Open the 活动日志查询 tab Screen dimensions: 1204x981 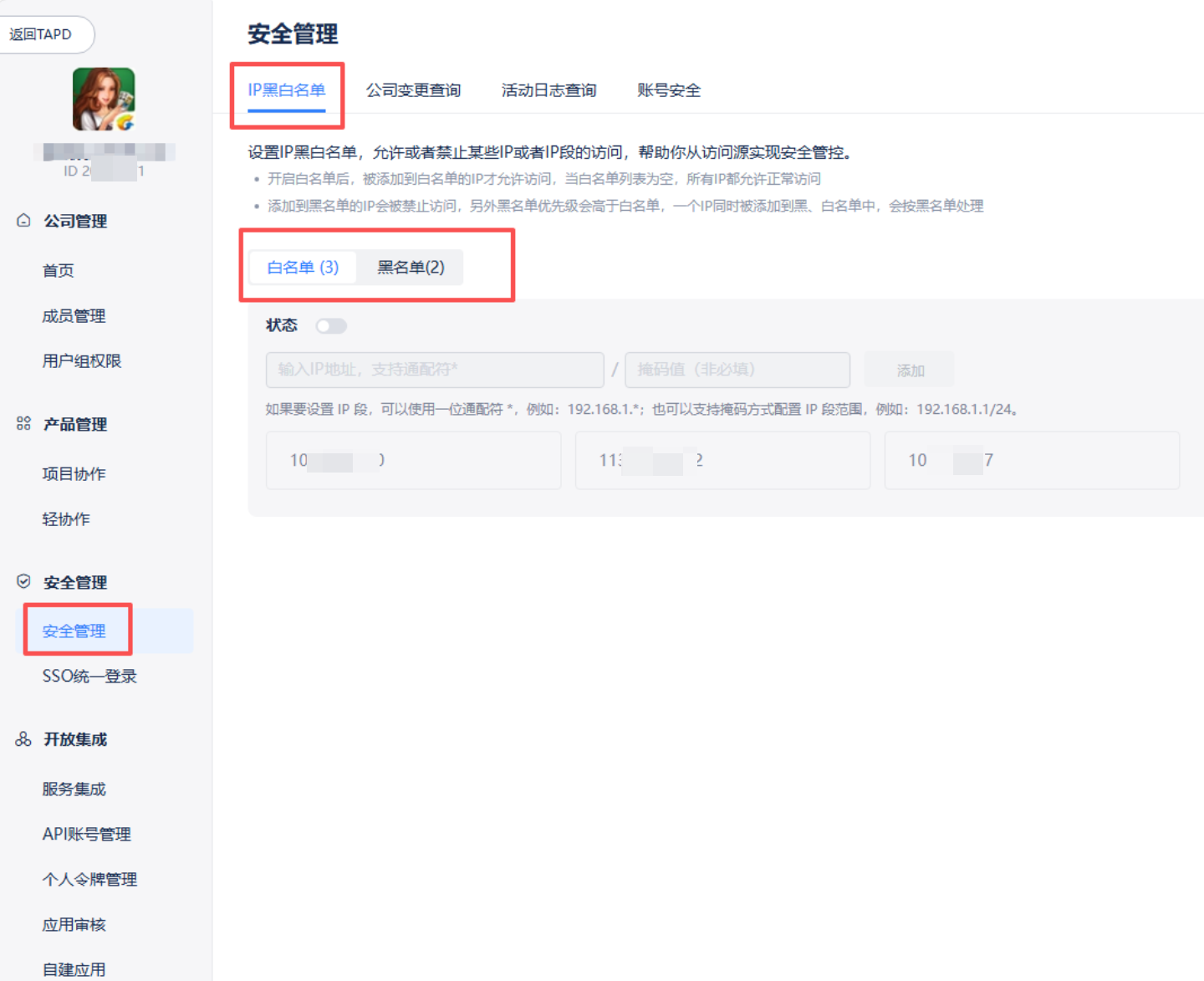click(548, 90)
